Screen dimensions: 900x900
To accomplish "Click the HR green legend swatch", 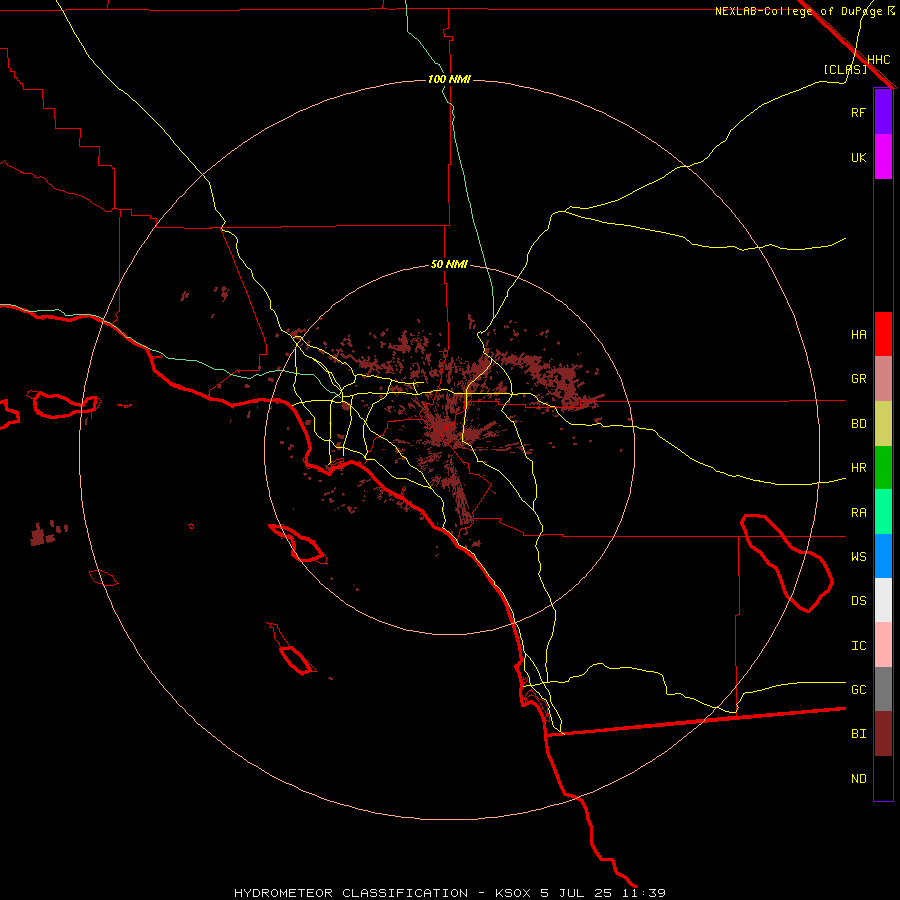I will click(883, 468).
